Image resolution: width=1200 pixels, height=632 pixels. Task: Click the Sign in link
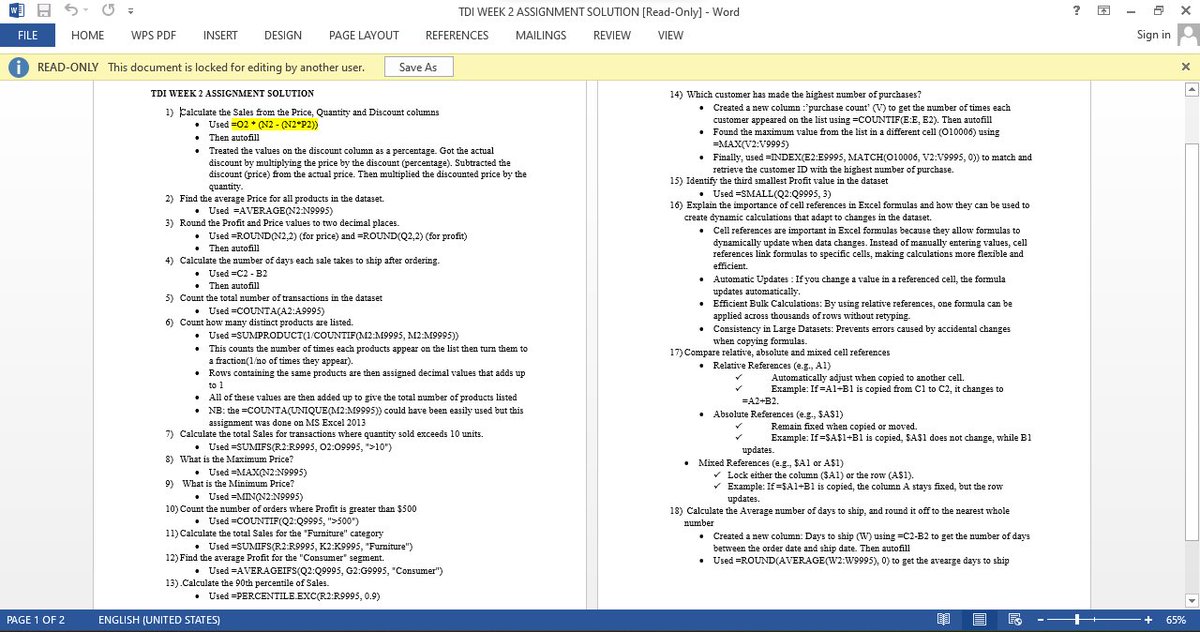(1153, 35)
